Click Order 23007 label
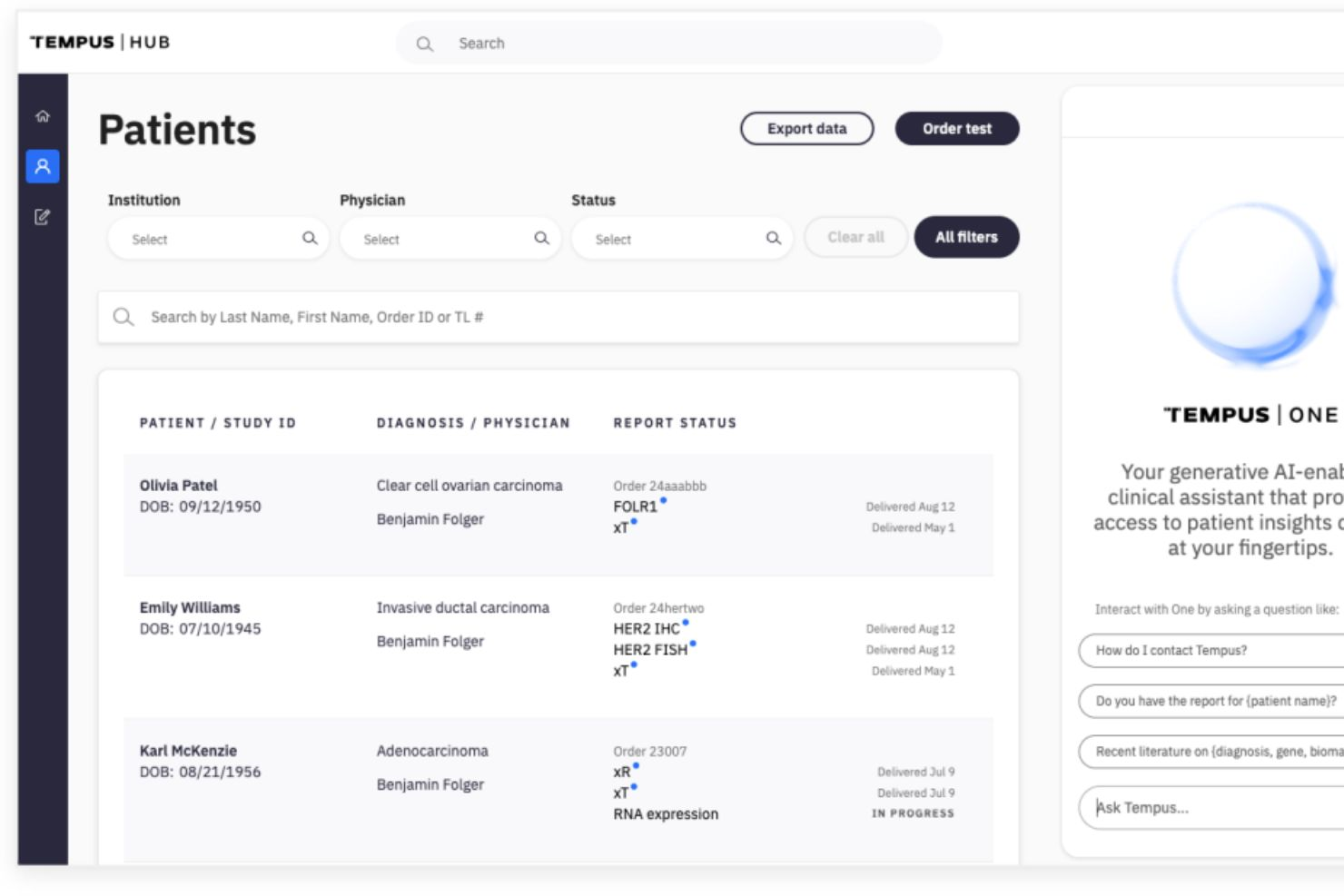The height and width of the screenshot is (896, 1344). pos(650,752)
